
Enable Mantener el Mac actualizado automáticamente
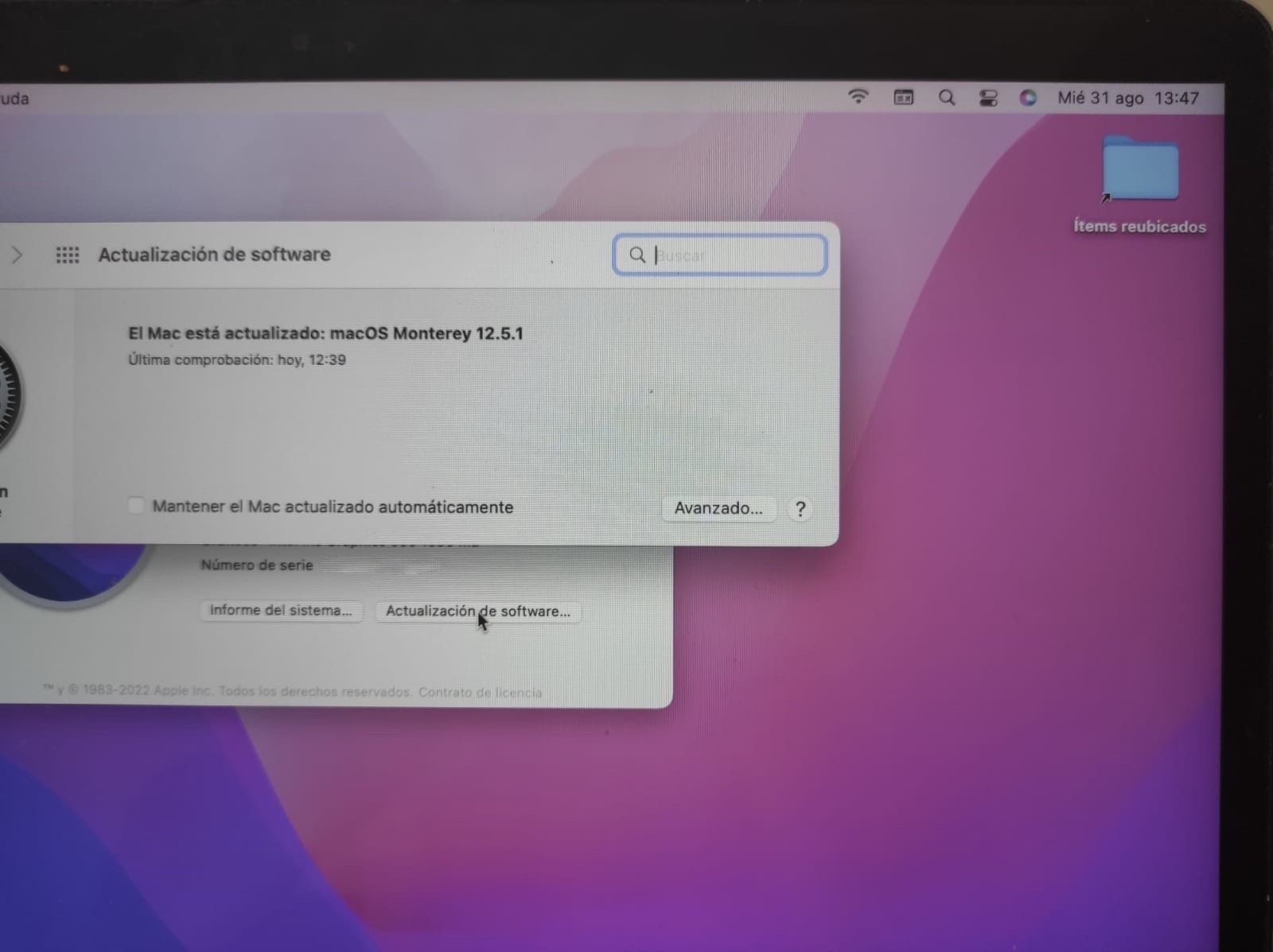click(136, 506)
